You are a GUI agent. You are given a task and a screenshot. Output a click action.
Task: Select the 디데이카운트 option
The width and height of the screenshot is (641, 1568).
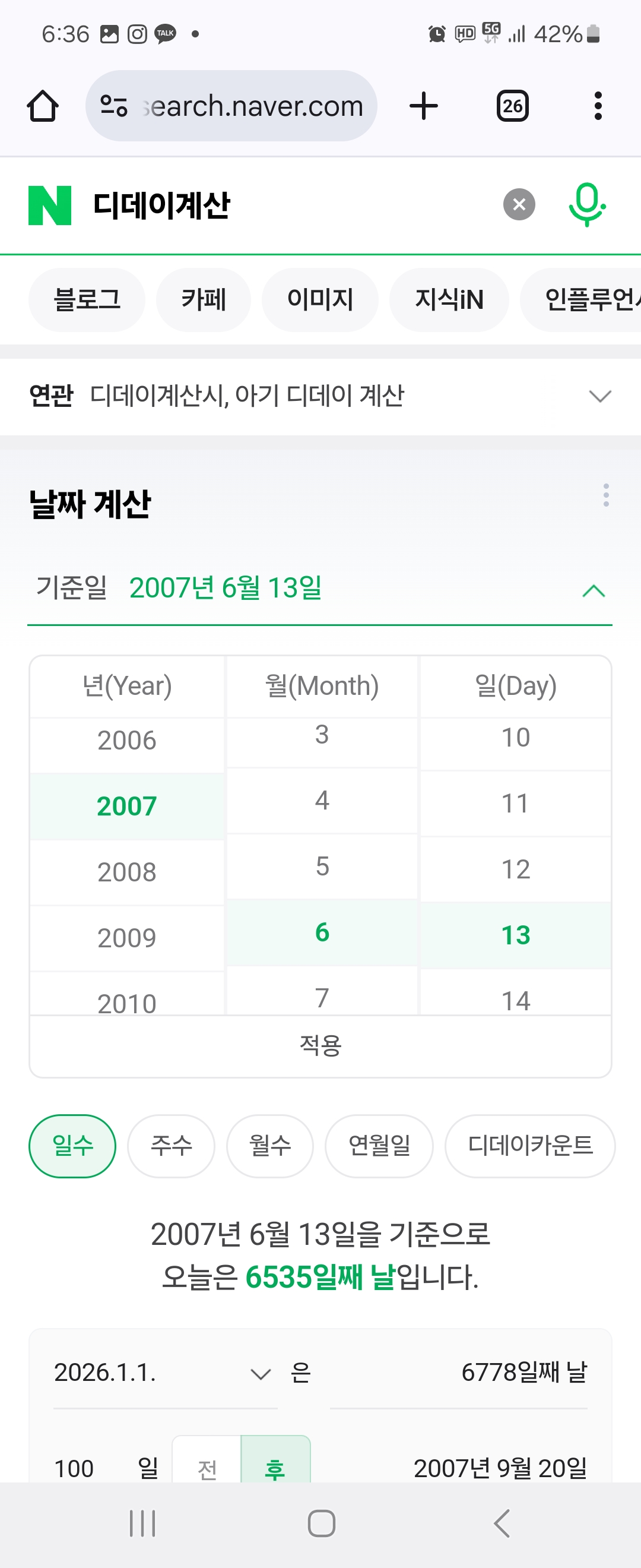pos(529,1146)
